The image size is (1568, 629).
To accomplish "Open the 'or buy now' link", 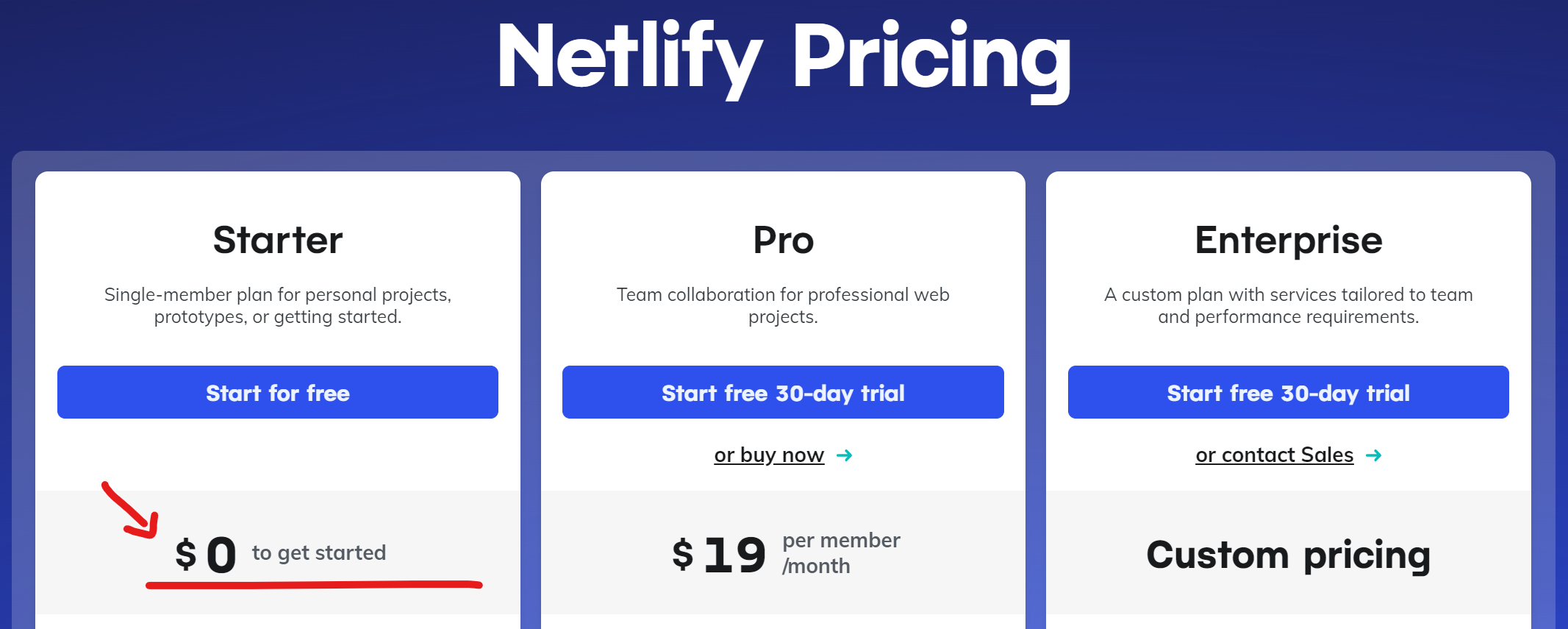I will tap(768, 455).
